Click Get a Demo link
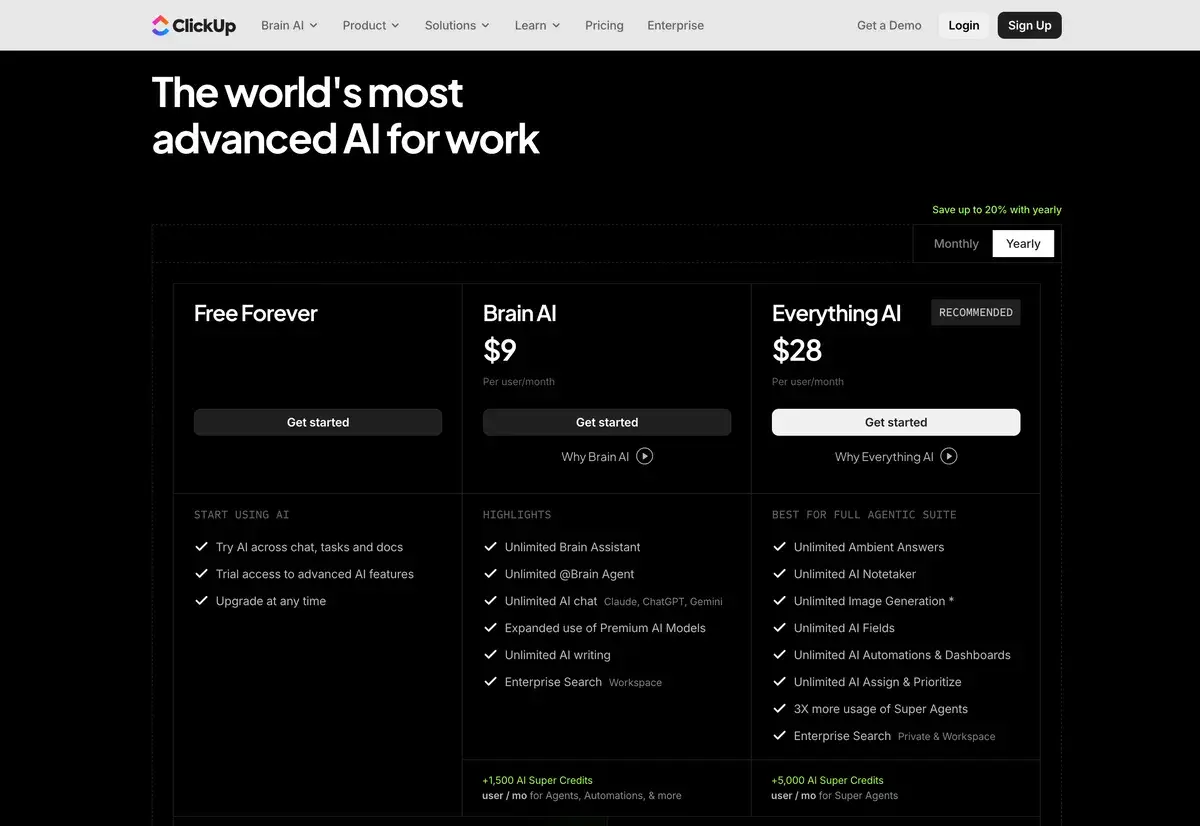 coord(889,25)
